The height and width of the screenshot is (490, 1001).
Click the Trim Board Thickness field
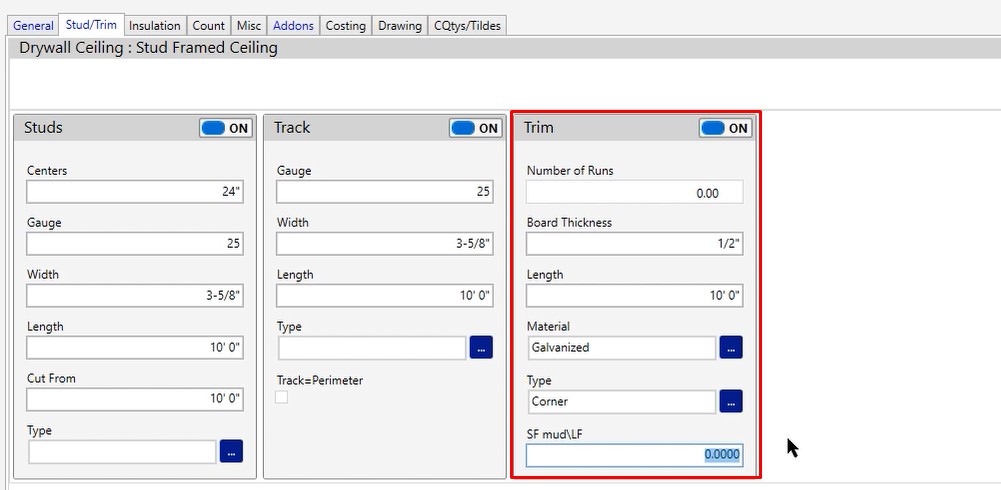634,244
